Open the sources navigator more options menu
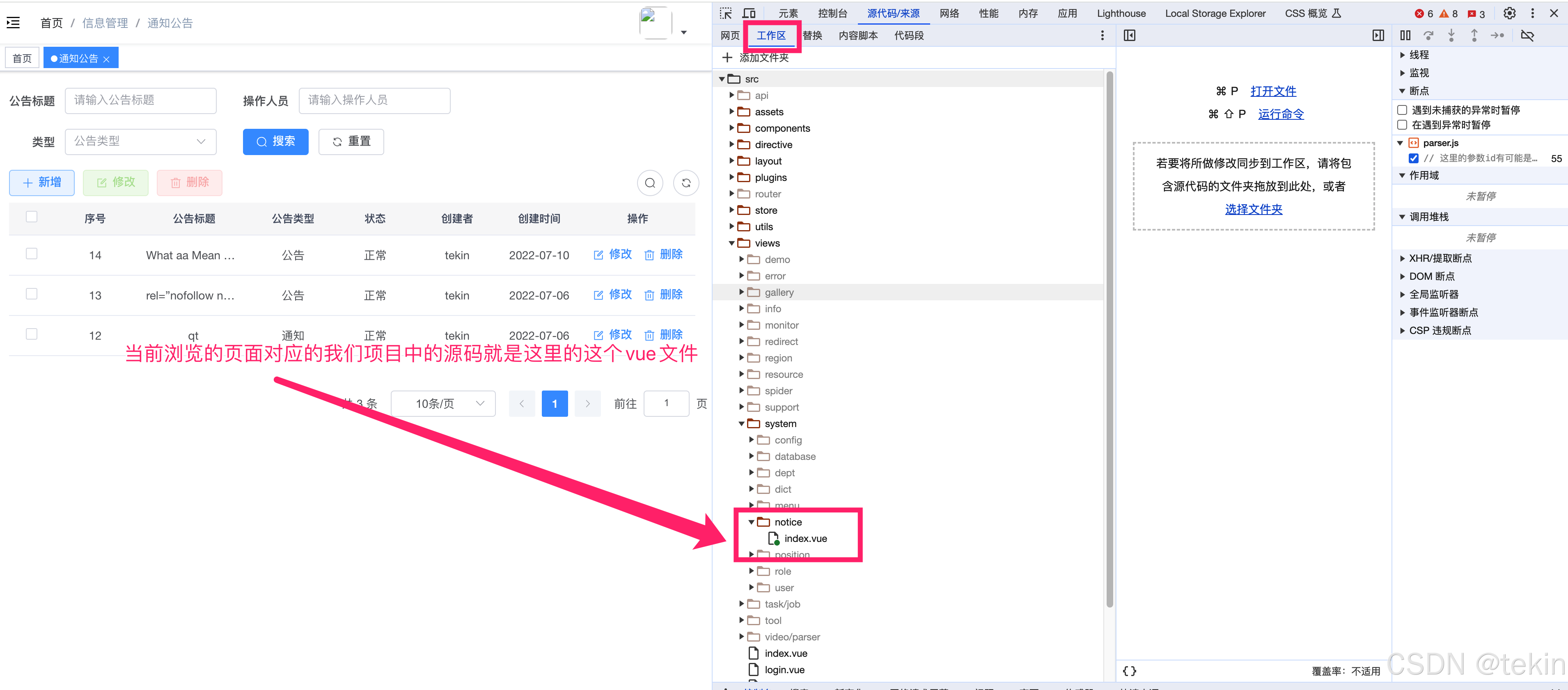This screenshot has height=690, width=1568. tap(1103, 35)
